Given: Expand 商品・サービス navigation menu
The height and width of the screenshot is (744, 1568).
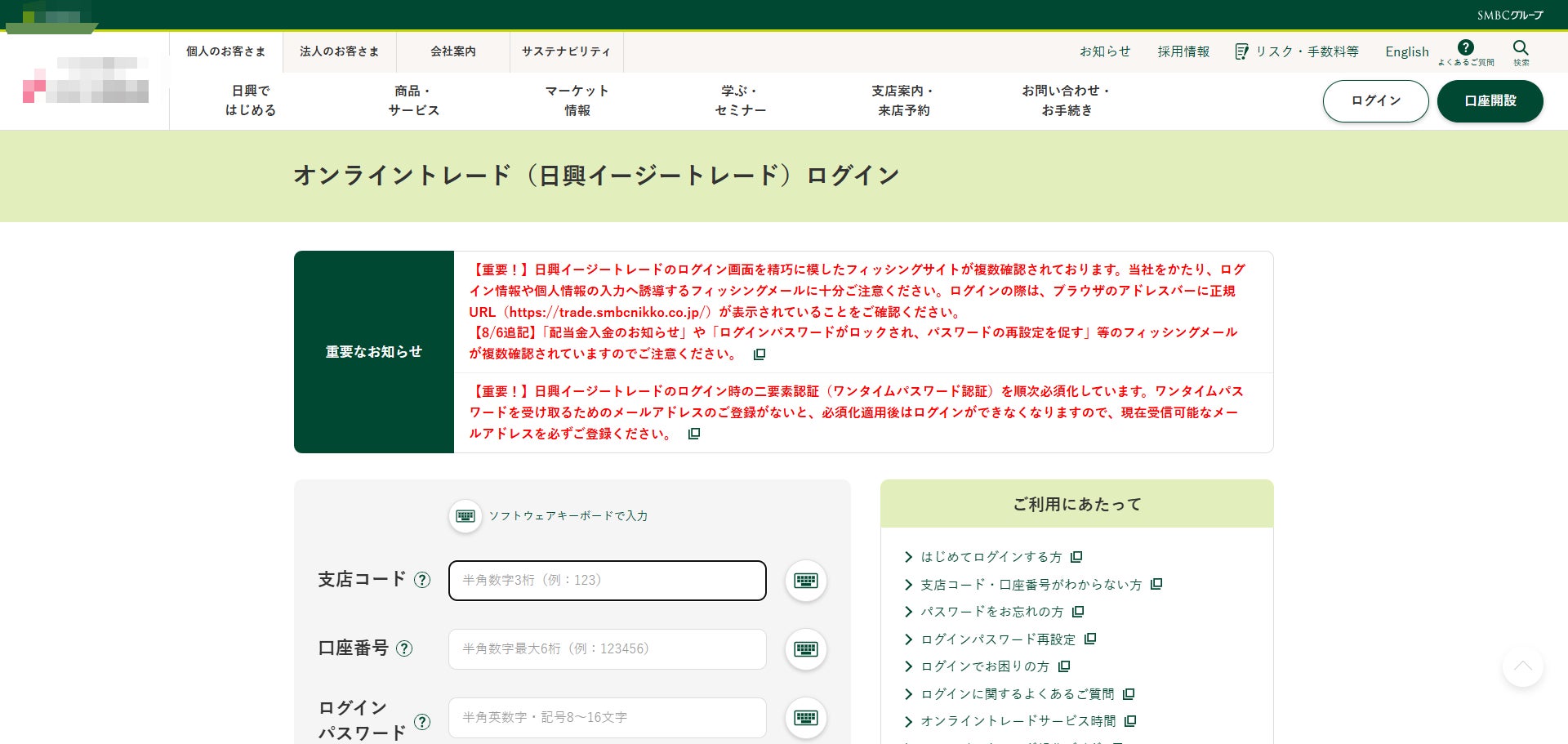Looking at the screenshot, I should click(413, 100).
